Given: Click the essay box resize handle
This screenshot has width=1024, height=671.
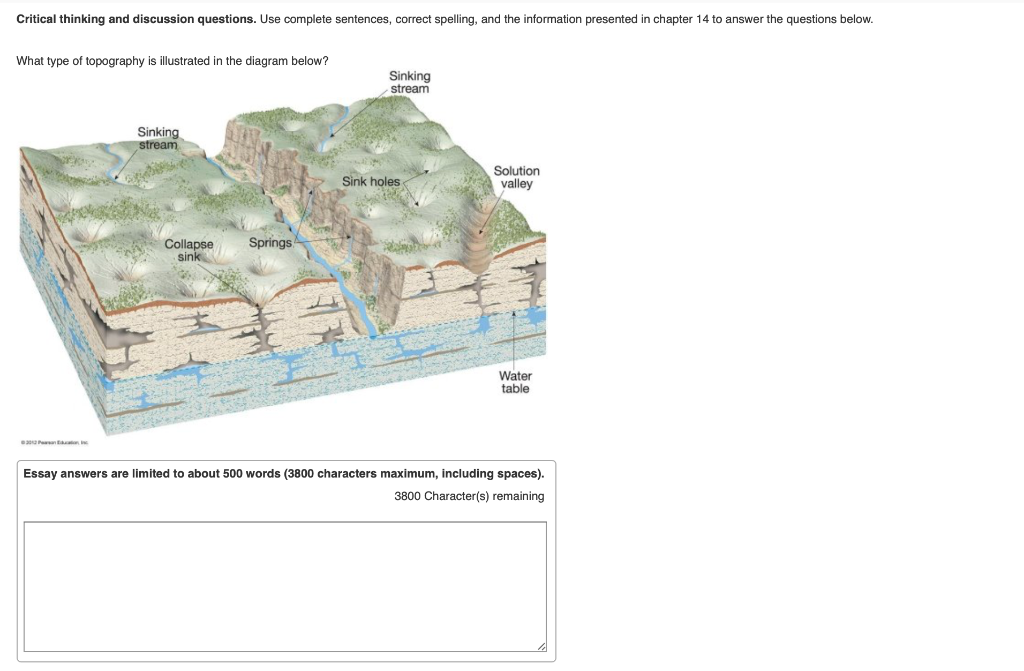Looking at the screenshot, I should (541, 646).
